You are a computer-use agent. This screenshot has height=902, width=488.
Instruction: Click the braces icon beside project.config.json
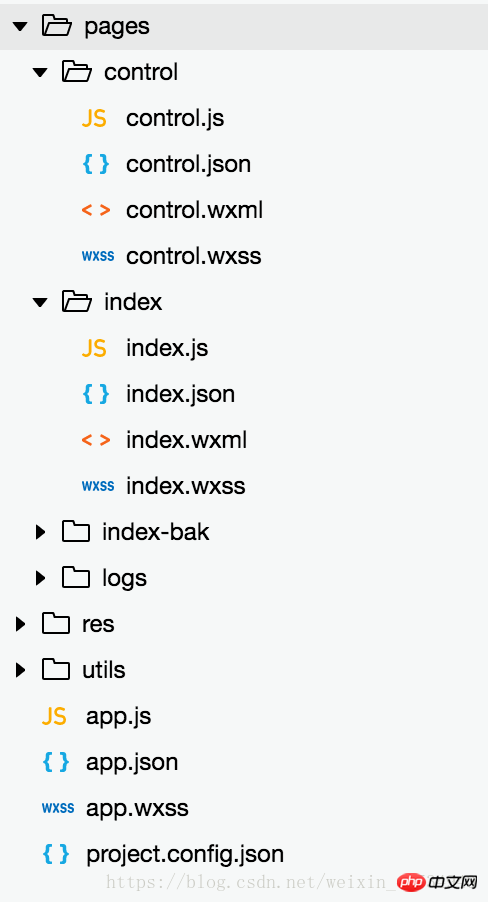click(56, 854)
